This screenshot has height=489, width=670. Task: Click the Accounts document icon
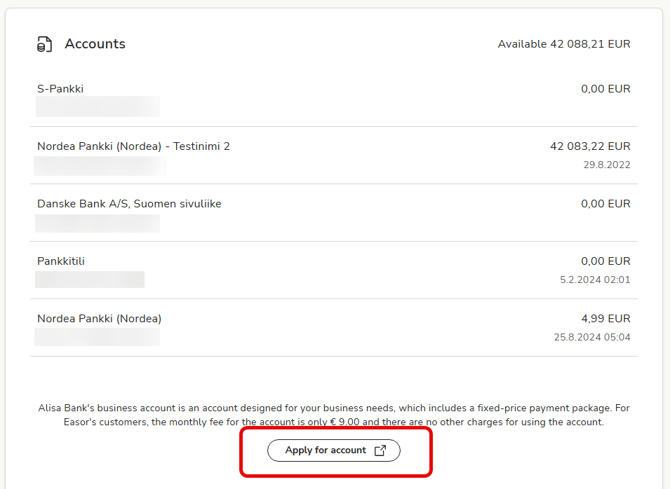pyautogui.click(x=44, y=44)
